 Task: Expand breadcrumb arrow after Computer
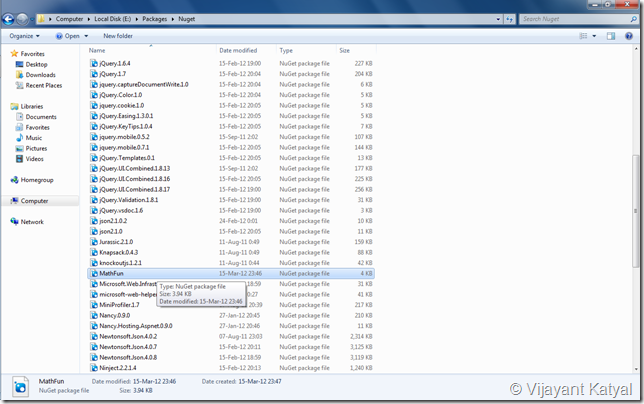point(89,19)
